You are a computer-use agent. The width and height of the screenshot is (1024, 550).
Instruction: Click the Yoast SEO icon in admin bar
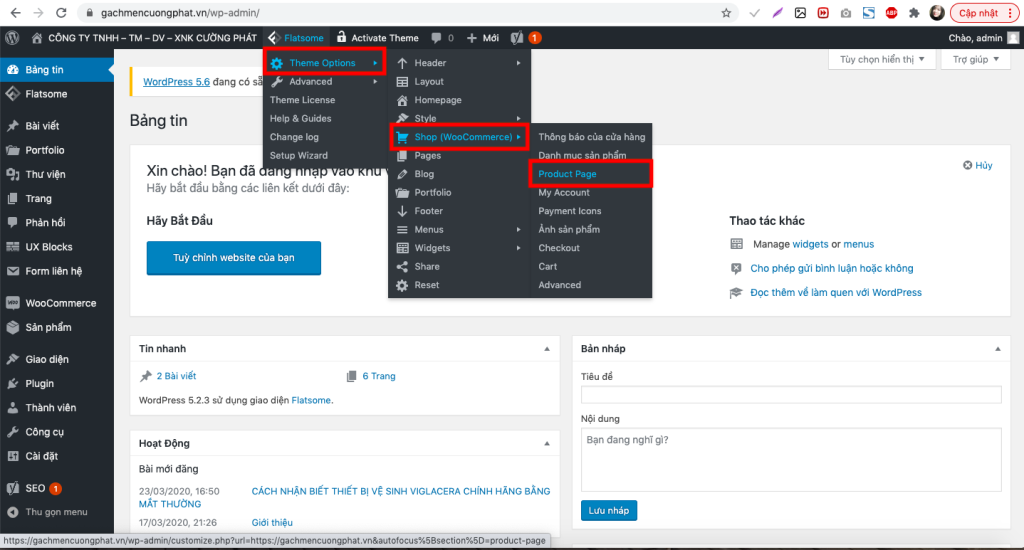[x=517, y=38]
